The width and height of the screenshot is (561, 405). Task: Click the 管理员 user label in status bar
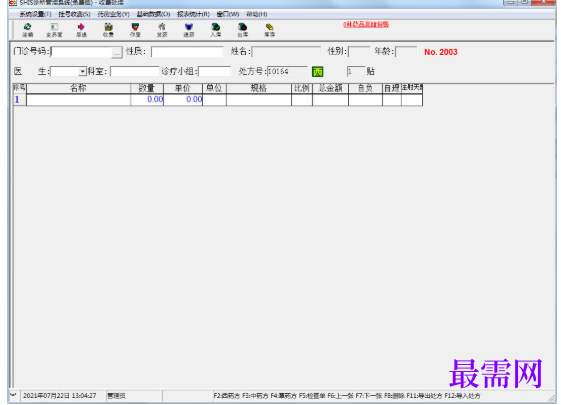(x=116, y=396)
